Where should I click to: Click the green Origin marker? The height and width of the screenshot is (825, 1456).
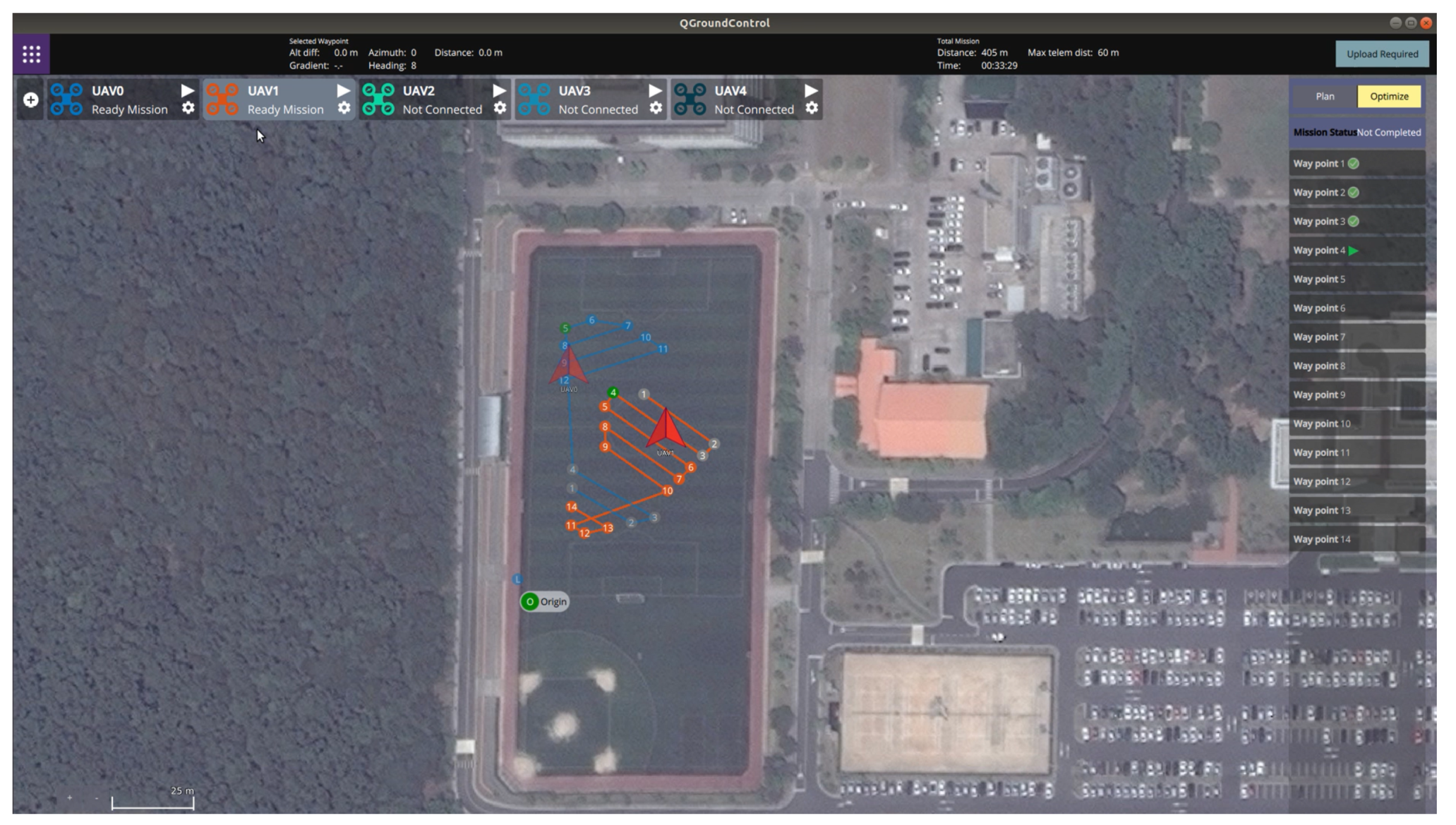529,602
